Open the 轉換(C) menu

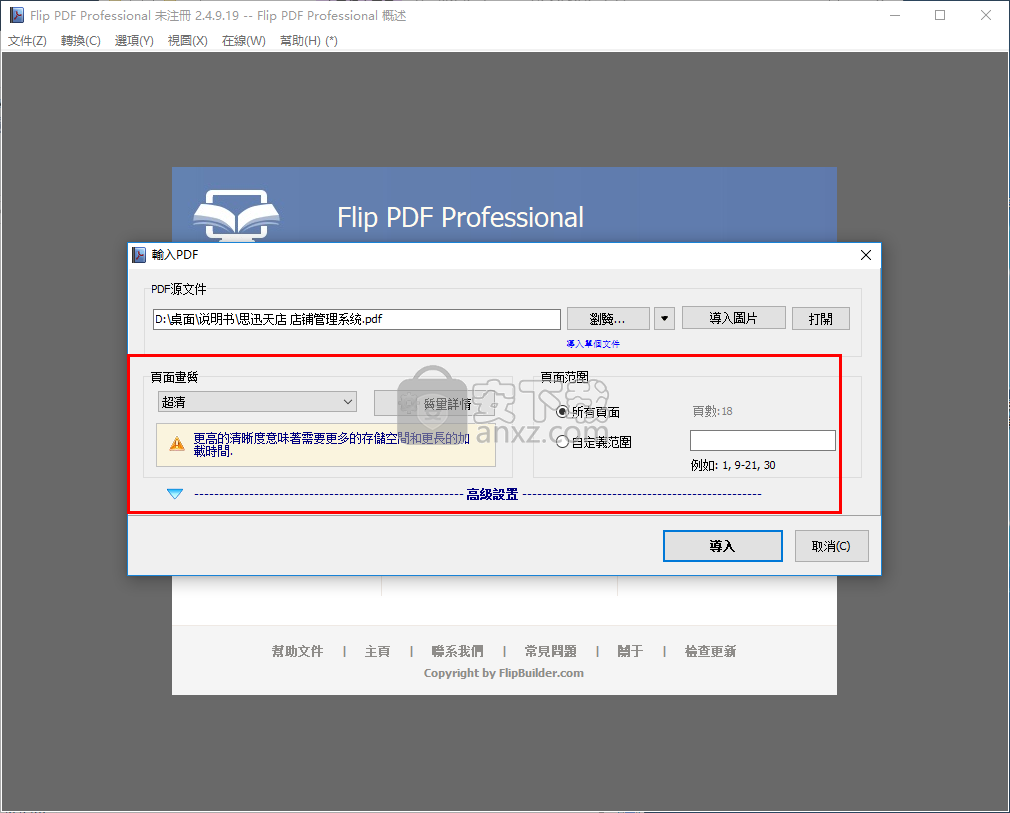[81, 41]
